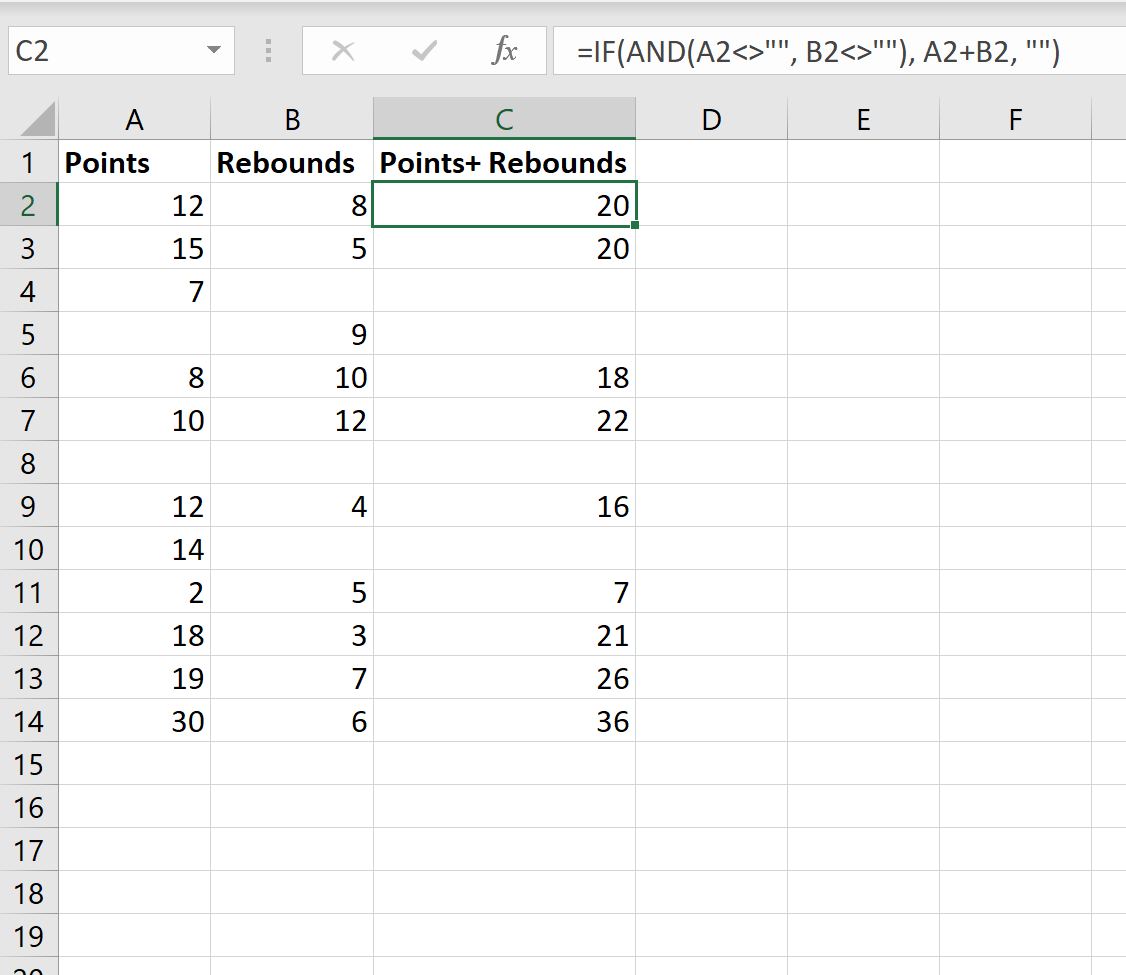Click the Enter checkmark beside the formula bar

point(424,49)
